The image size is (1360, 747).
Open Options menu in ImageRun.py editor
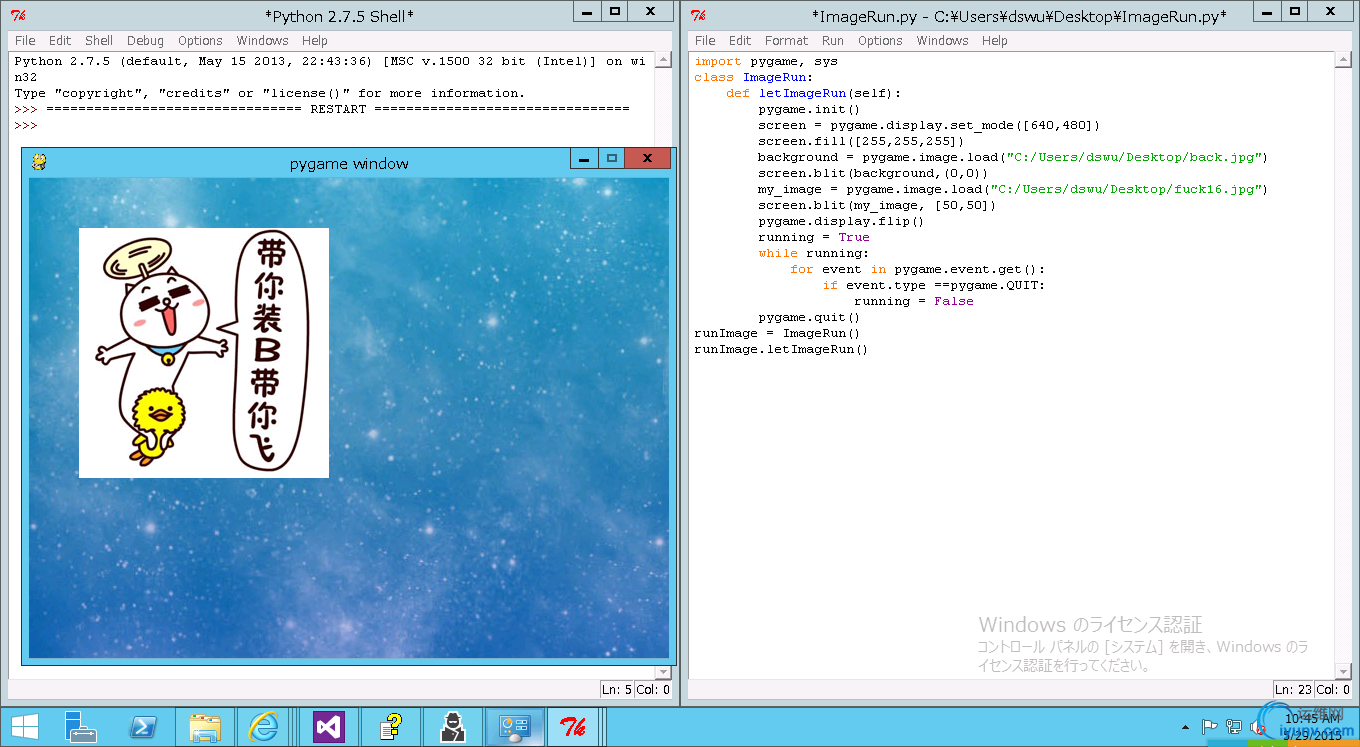pos(880,41)
